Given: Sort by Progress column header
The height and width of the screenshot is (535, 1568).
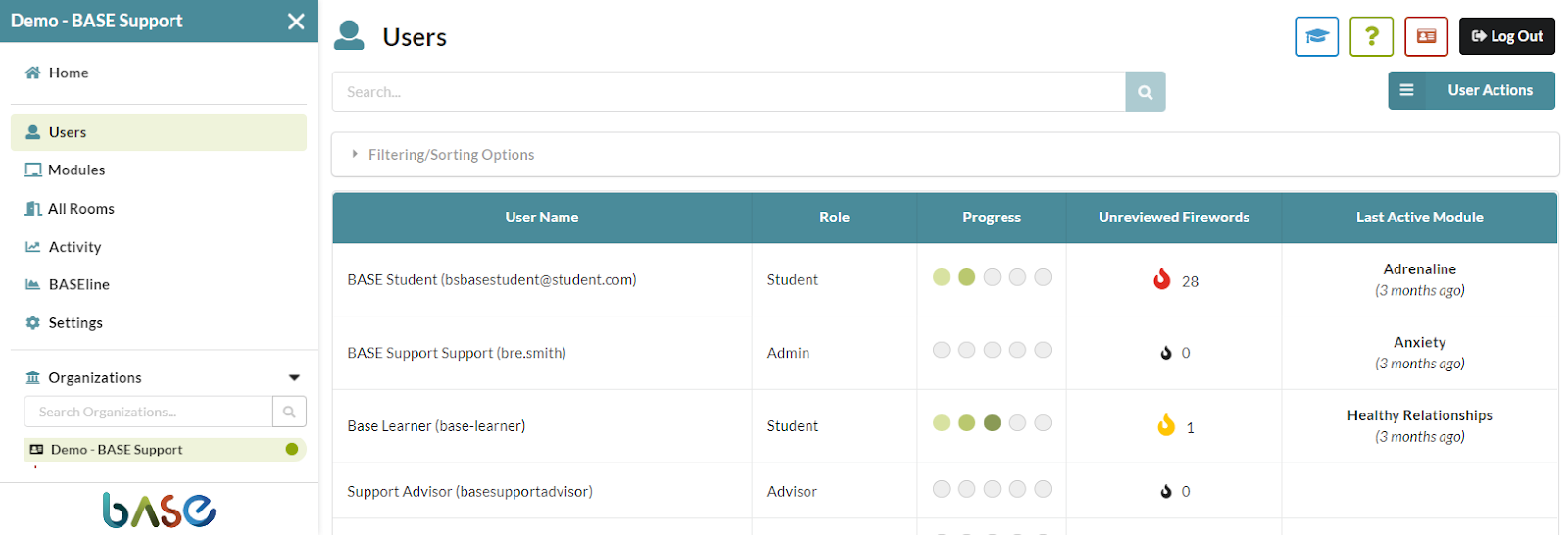Looking at the screenshot, I should click(x=992, y=218).
